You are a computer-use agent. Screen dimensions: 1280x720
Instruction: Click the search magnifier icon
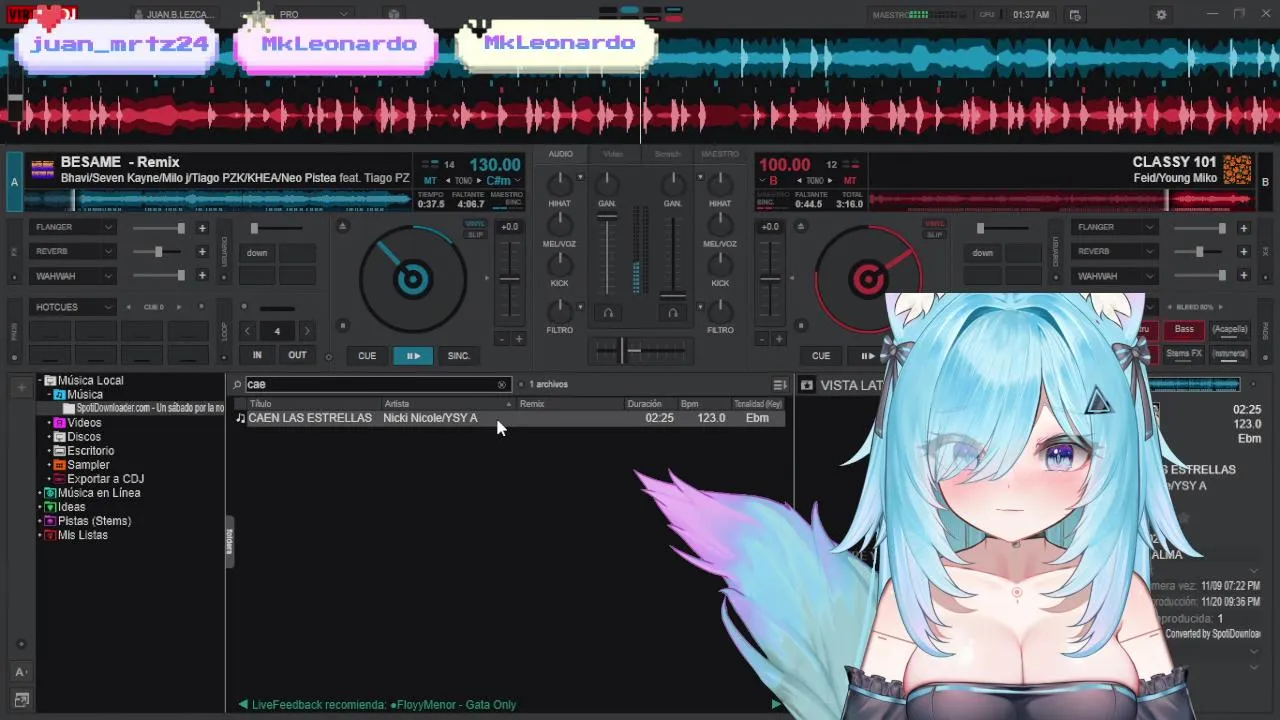click(237, 384)
